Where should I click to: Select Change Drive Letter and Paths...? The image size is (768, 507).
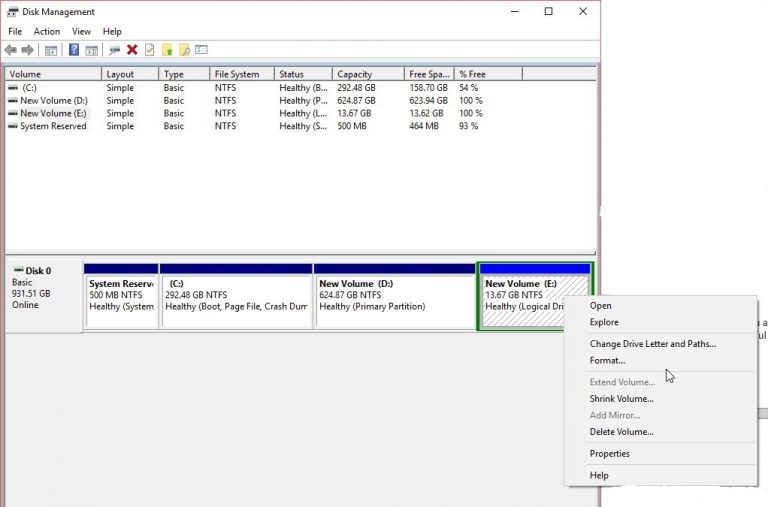point(652,344)
